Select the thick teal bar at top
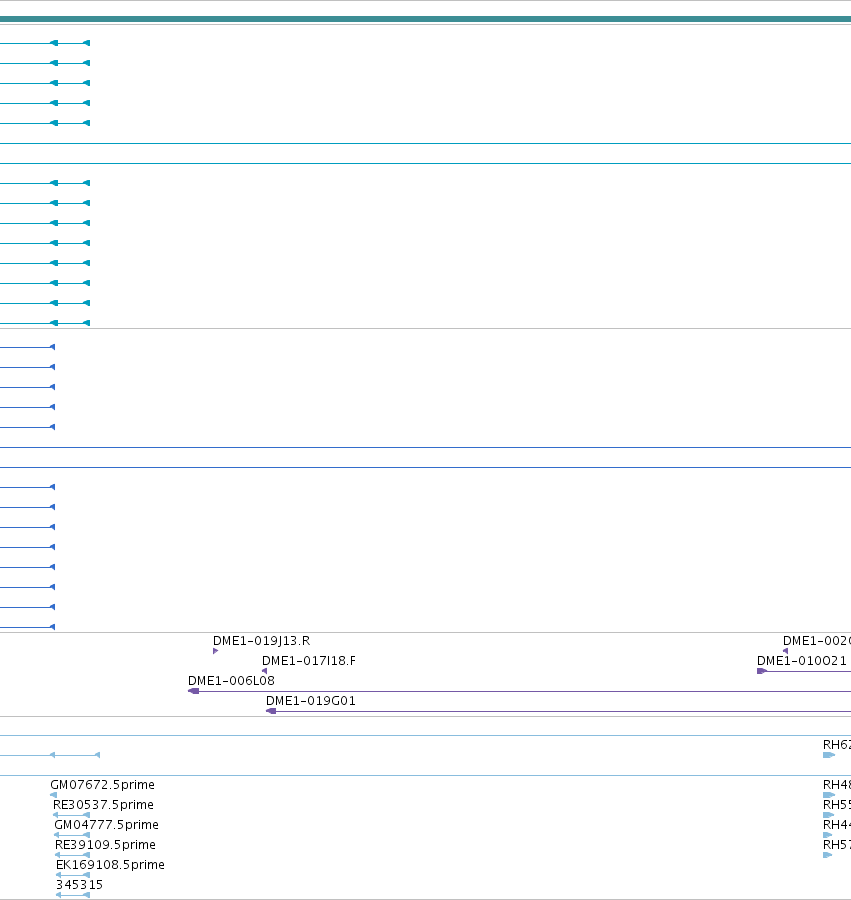The image size is (851, 900). click(425, 19)
